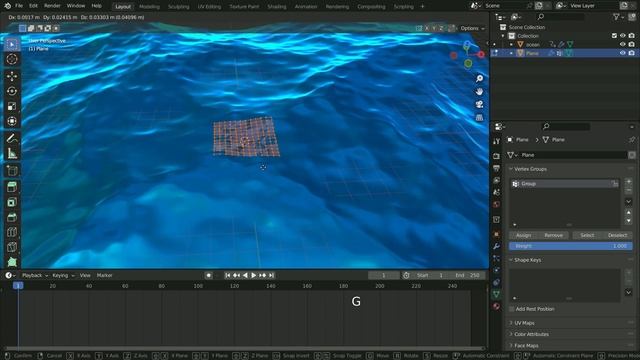This screenshot has width=640, height=360.
Task: Pick the Scale tool in the toolbar
Action: tap(12, 107)
